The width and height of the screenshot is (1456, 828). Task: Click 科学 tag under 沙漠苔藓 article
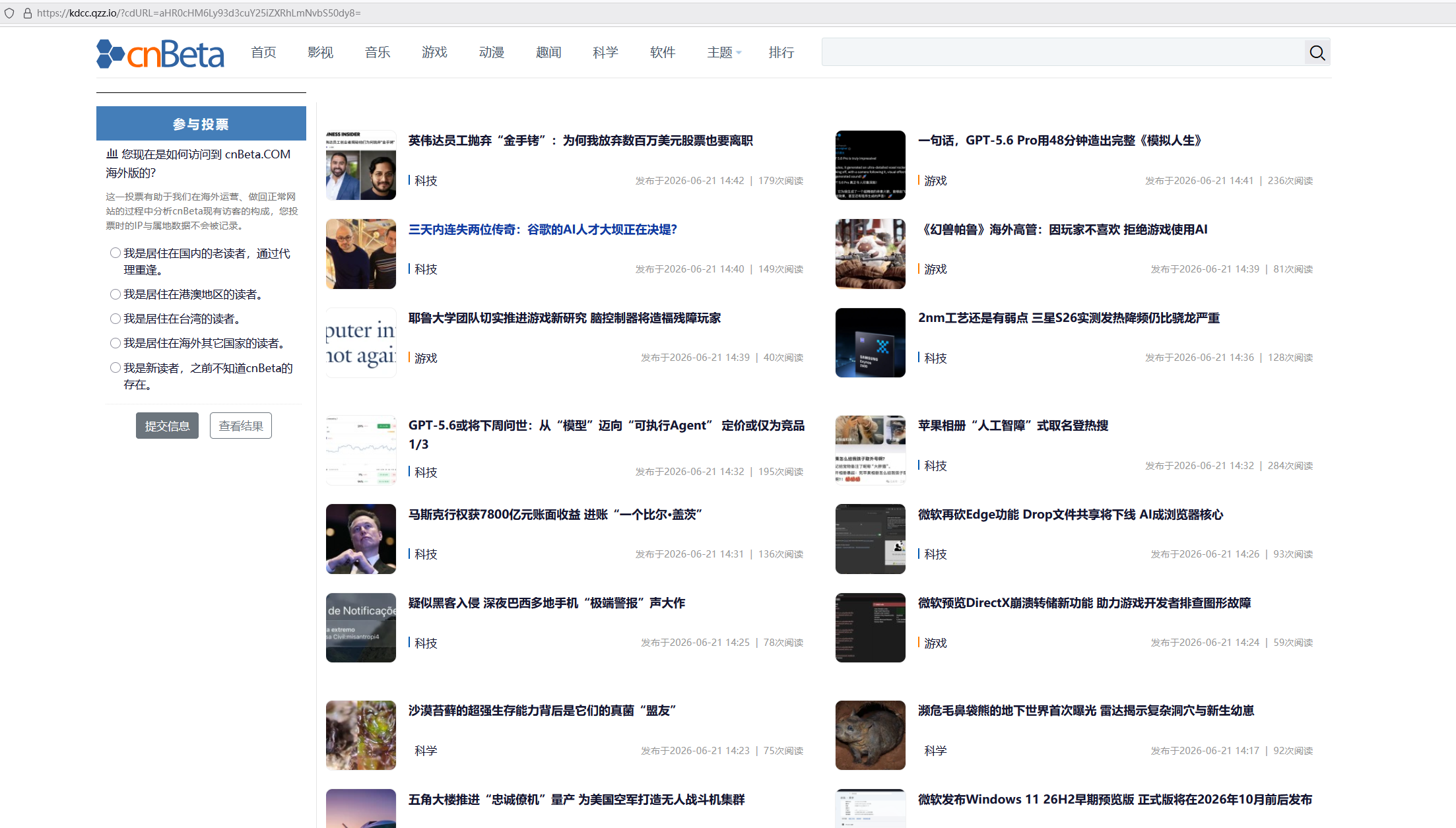426,751
